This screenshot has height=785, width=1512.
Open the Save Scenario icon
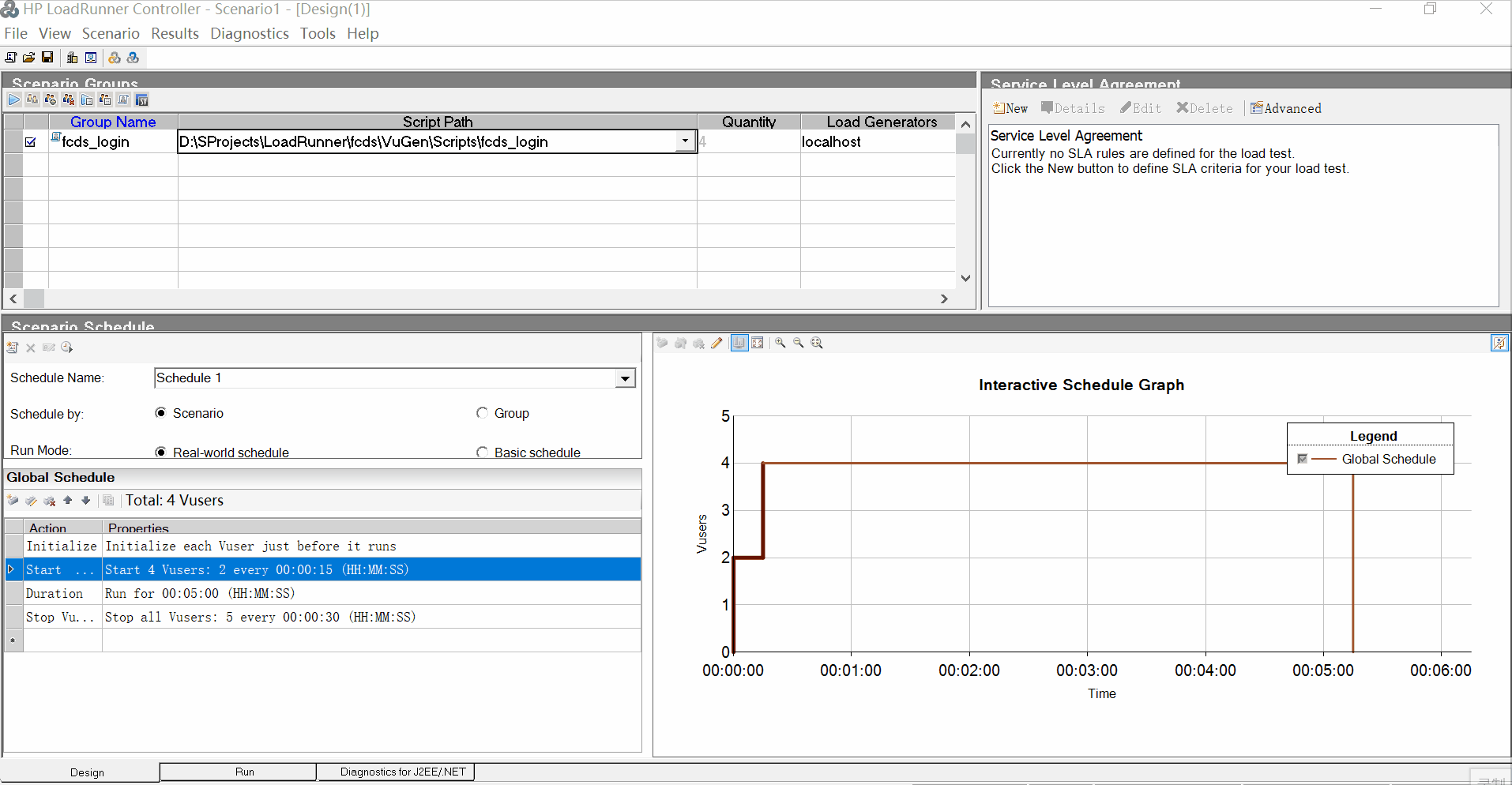(47, 57)
